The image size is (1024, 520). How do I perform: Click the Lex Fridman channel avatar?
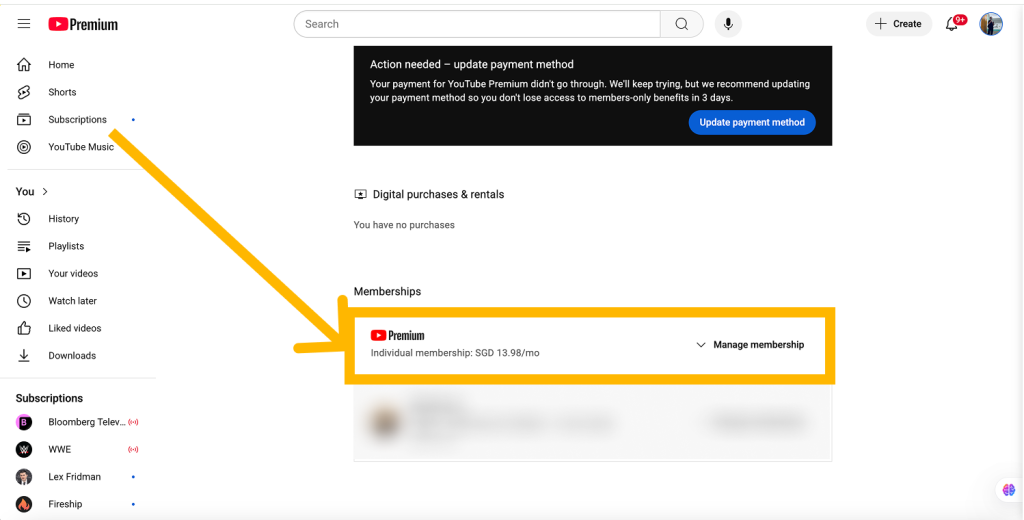[24, 477]
